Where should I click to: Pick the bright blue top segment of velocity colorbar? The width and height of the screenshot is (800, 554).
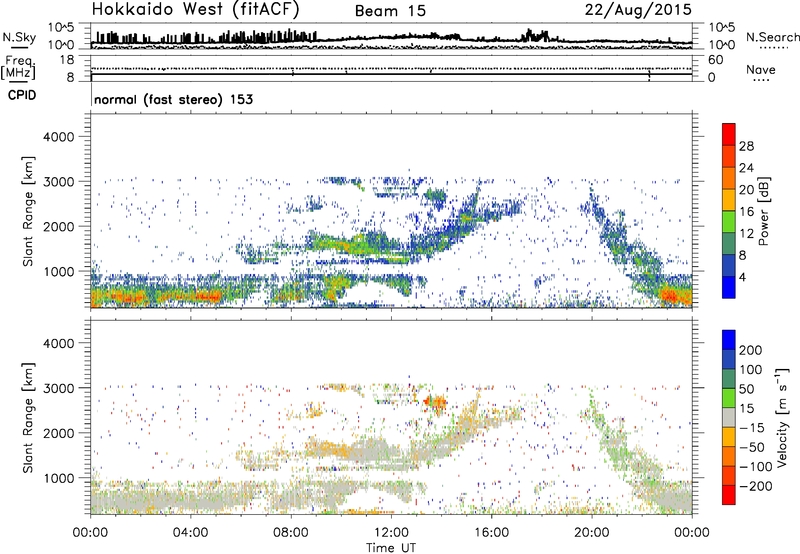(x=729, y=340)
